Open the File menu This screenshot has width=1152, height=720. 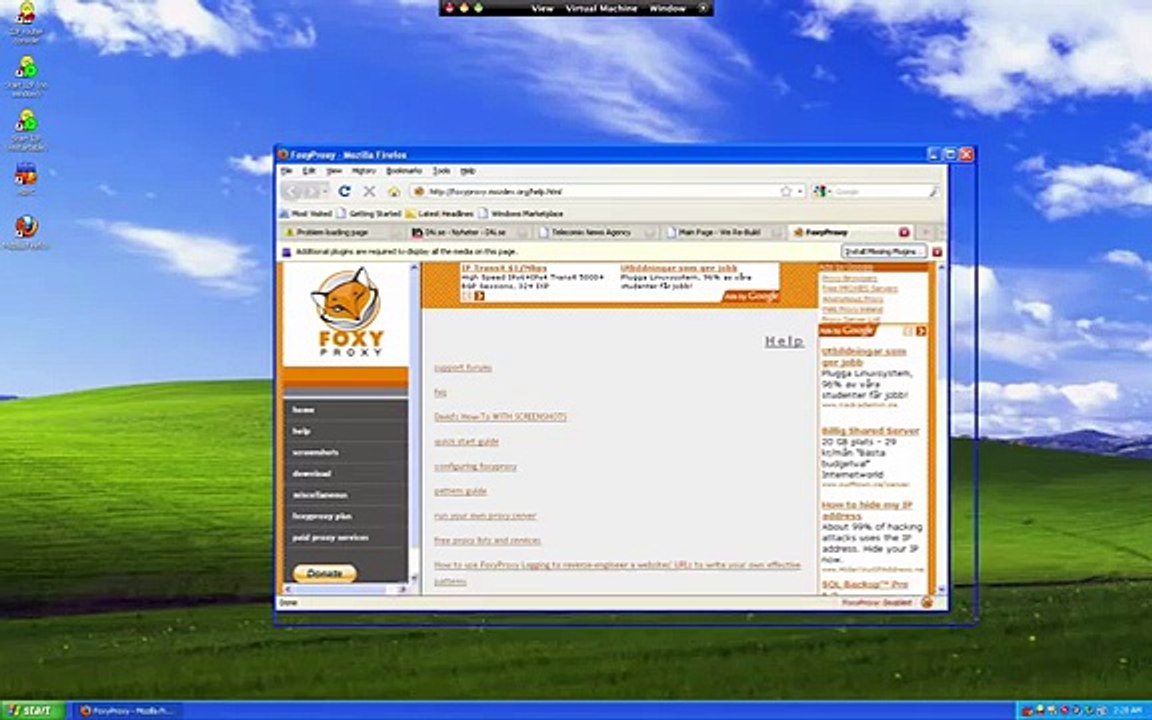tap(287, 170)
